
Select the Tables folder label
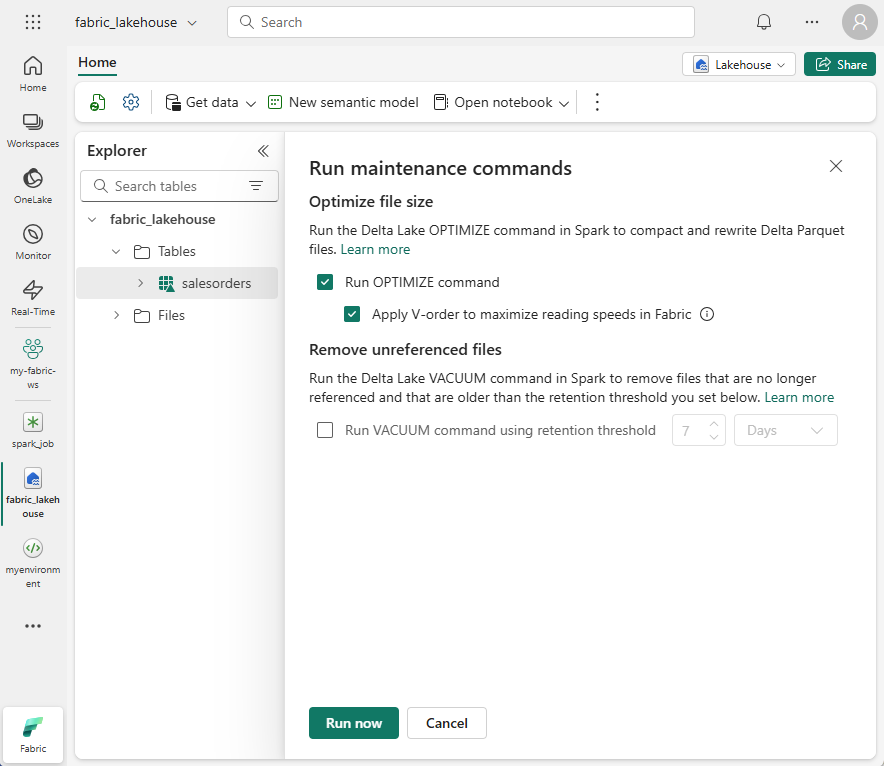tap(176, 251)
